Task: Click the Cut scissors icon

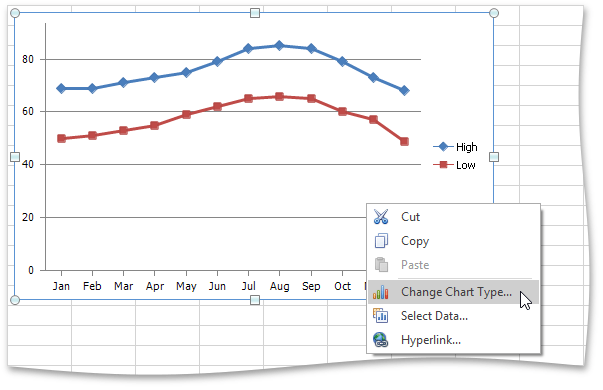Action: 381,217
